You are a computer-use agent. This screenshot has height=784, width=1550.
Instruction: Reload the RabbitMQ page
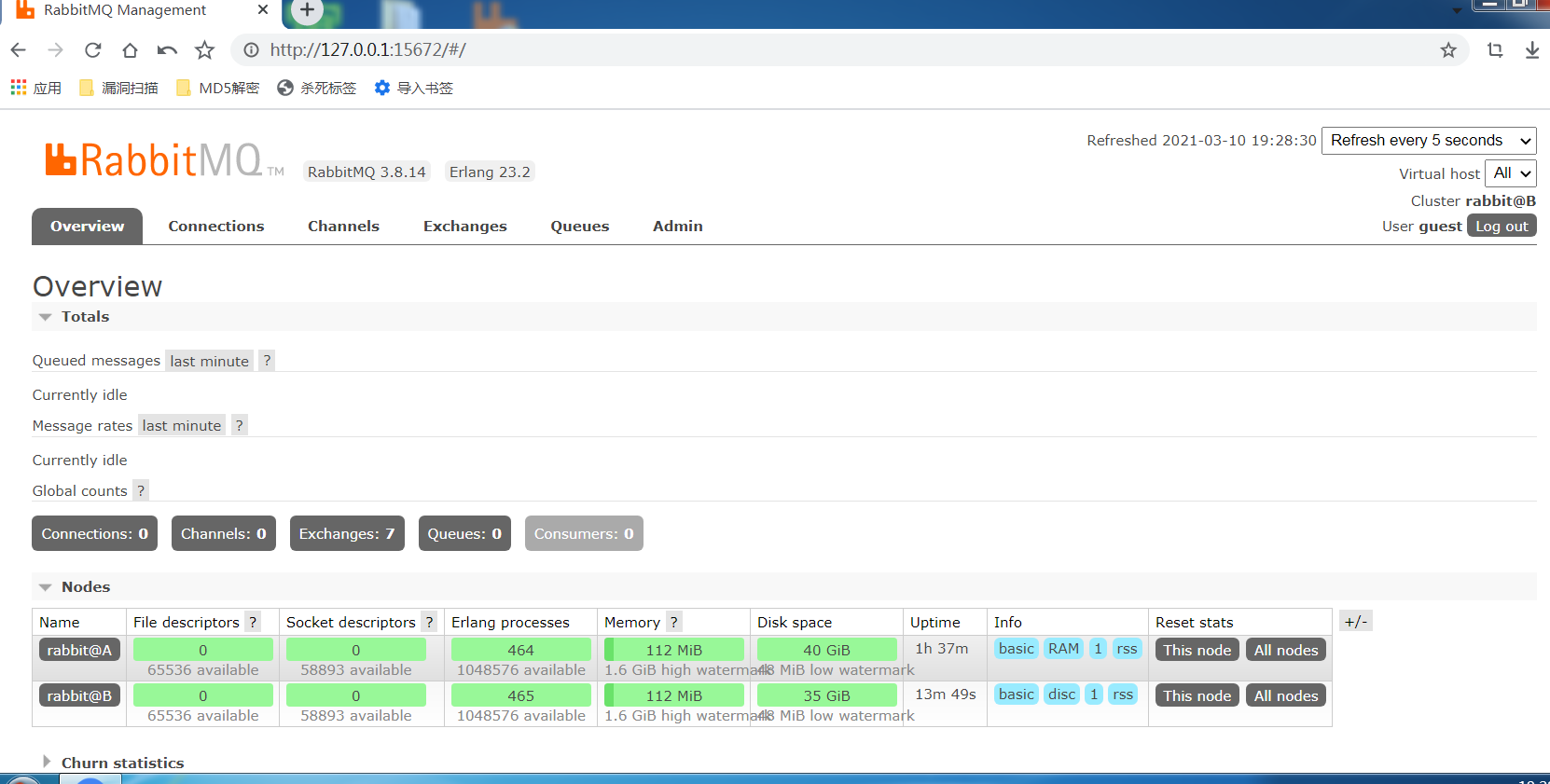point(92,50)
